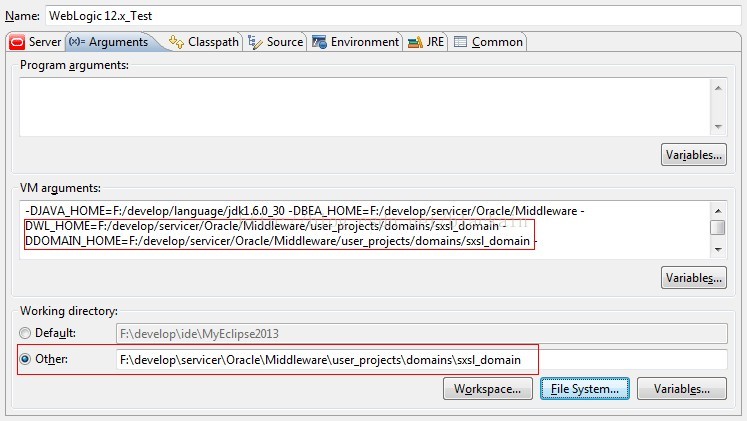The height and width of the screenshot is (421, 747).
Task: Select the Other working directory radio button
Action: coord(25,359)
